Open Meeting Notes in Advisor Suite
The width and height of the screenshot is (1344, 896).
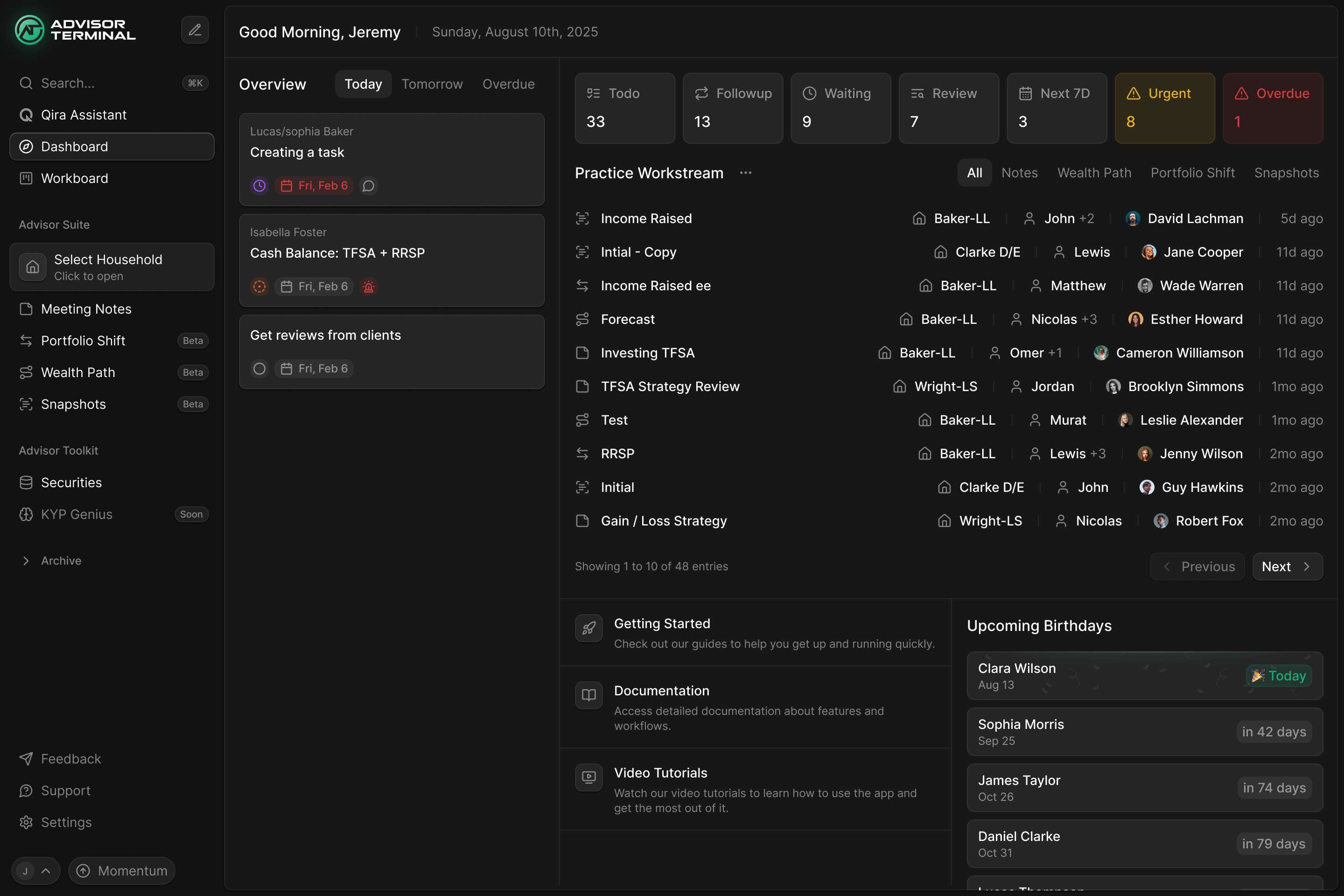(x=112, y=309)
